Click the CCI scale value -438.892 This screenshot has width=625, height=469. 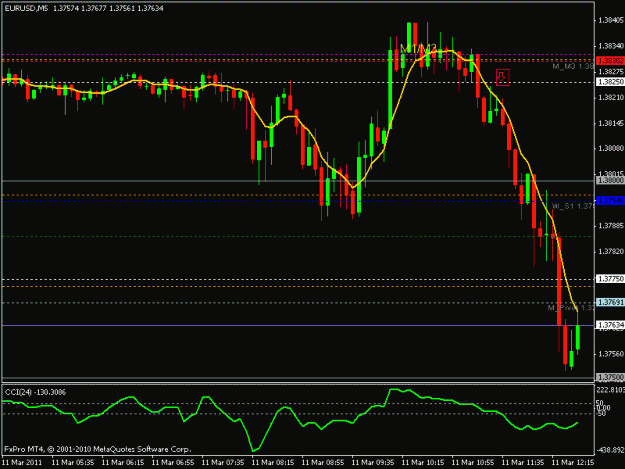(611, 450)
